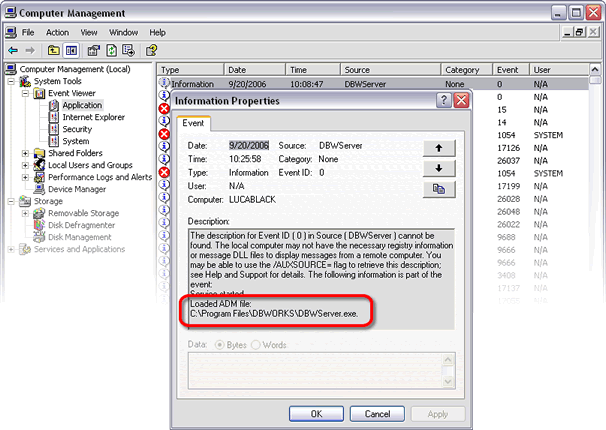Screen dimensions: 606x430
Task: Open Disk Management in the tree
Action: pyautogui.click(x=80, y=237)
